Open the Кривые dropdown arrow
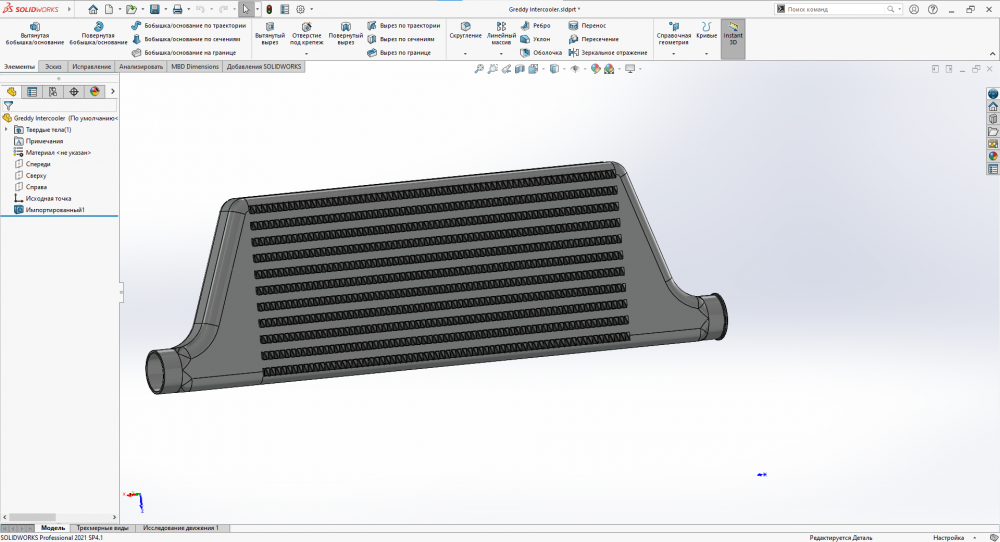Screen dimensions: 1000x542 click(x=707, y=53)
